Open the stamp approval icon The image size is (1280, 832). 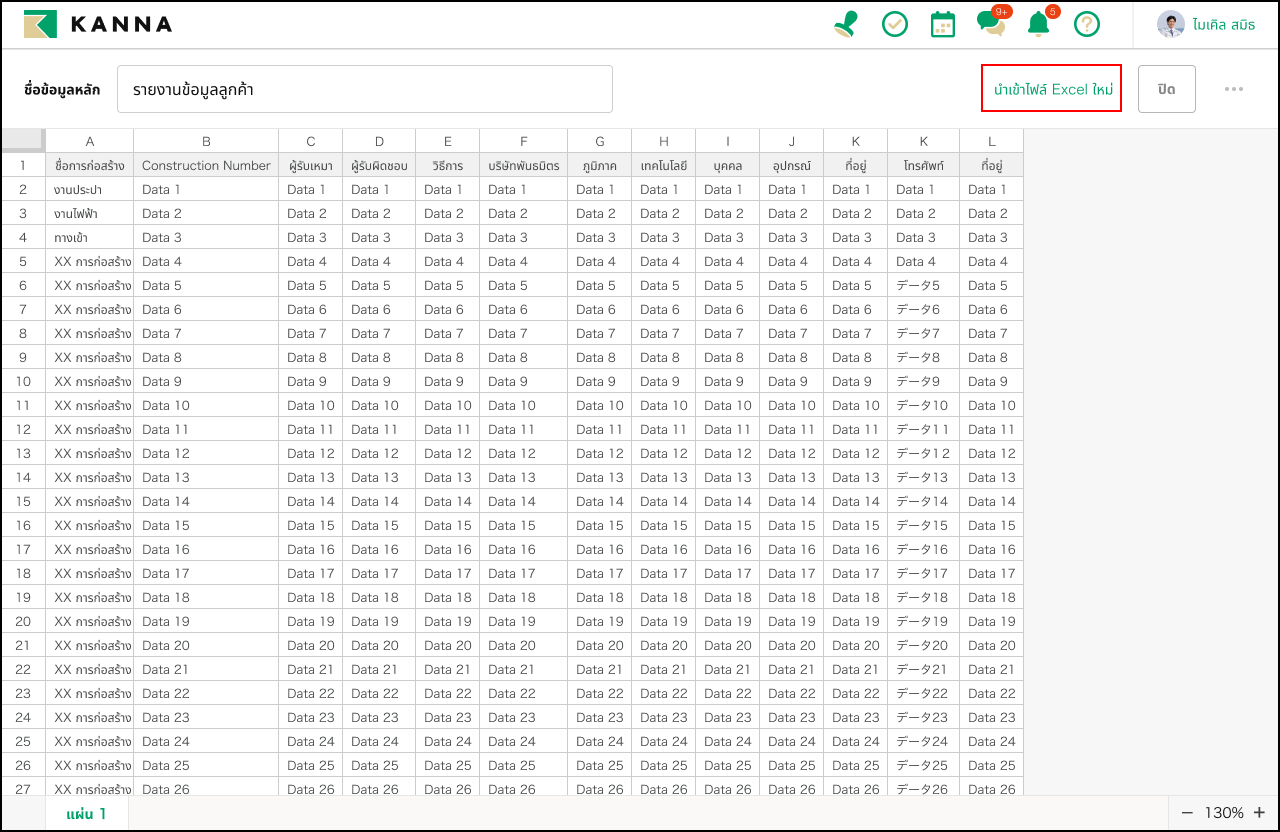coord(845,25)
